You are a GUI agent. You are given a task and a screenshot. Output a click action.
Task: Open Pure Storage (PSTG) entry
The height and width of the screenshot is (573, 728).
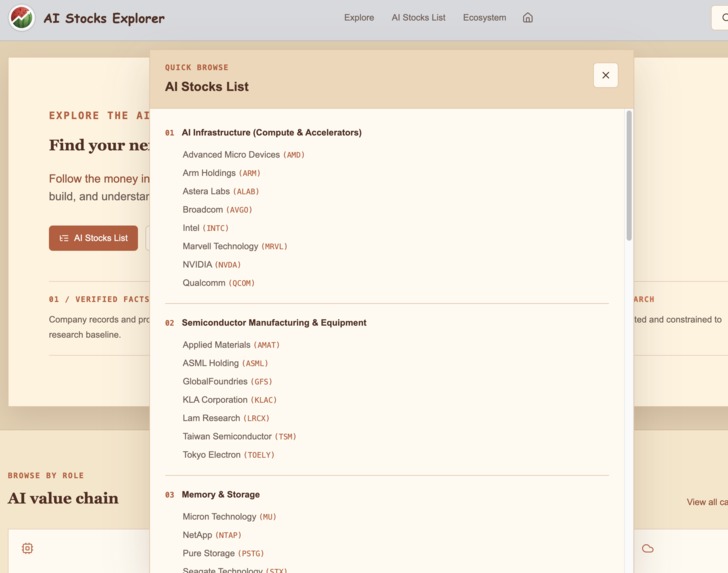point(223,553)
